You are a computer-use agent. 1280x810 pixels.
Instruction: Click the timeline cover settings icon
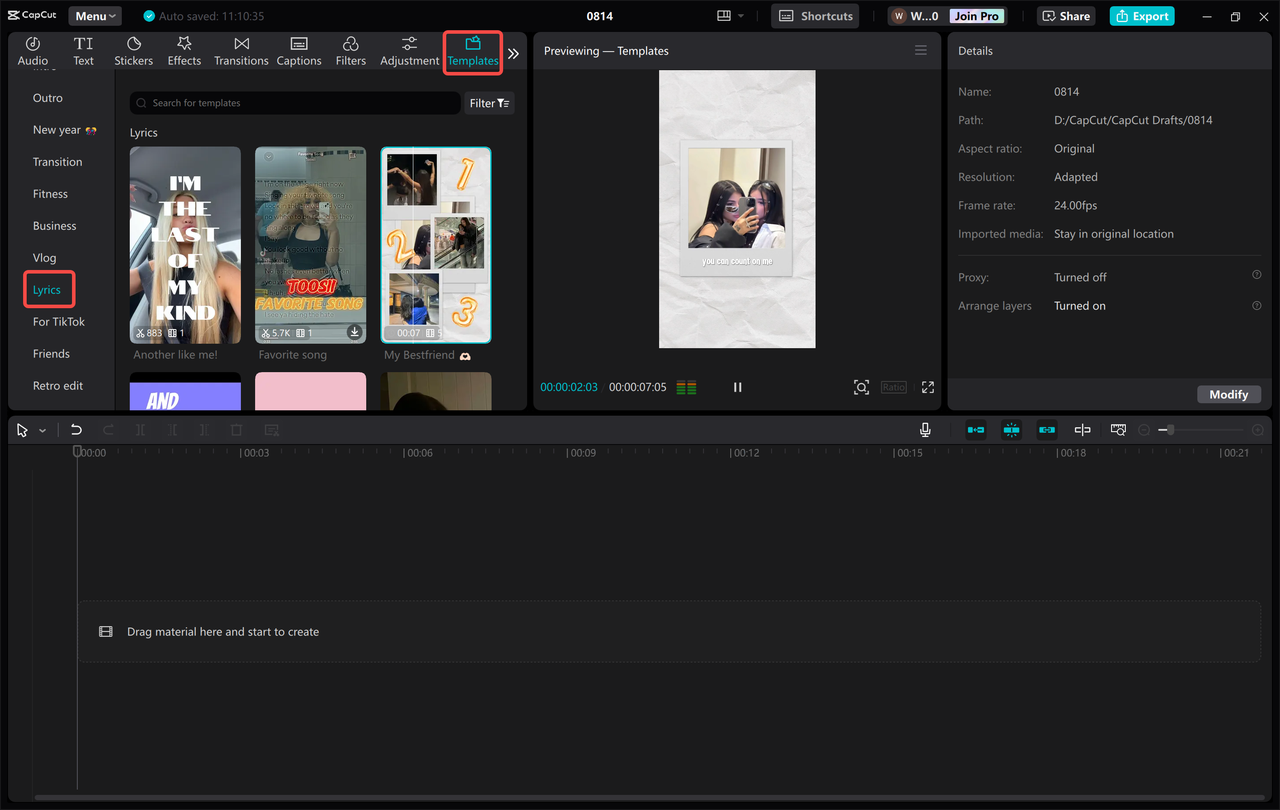pos(1118,430)
